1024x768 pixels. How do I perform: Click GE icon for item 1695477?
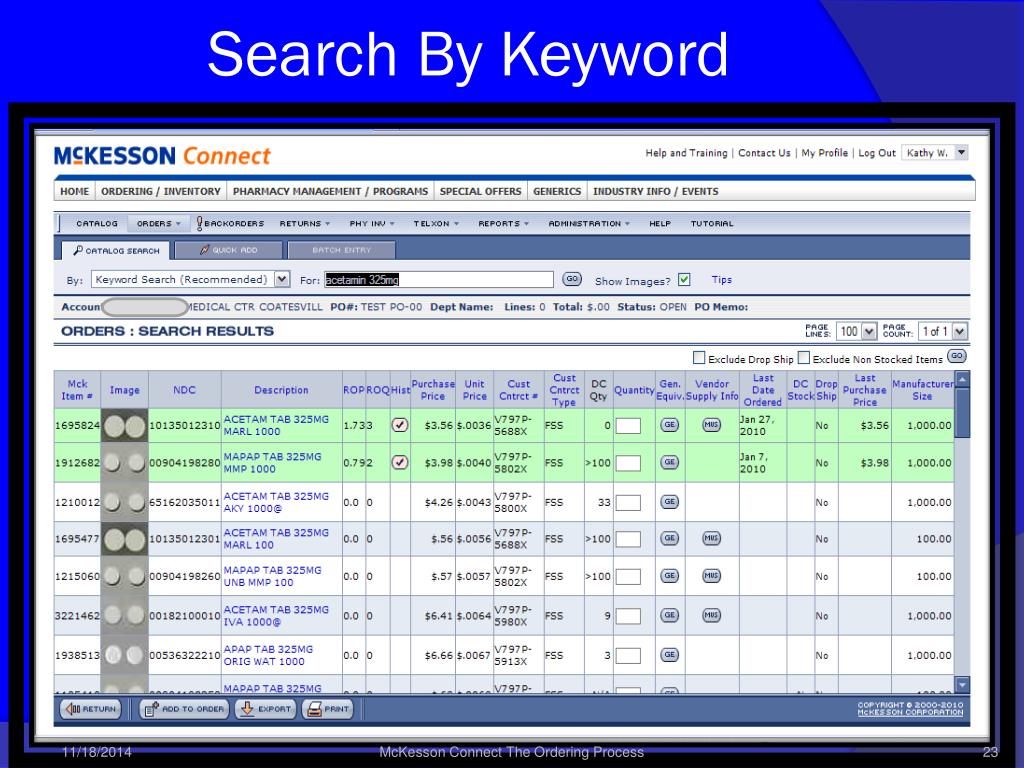coord(669,538)
